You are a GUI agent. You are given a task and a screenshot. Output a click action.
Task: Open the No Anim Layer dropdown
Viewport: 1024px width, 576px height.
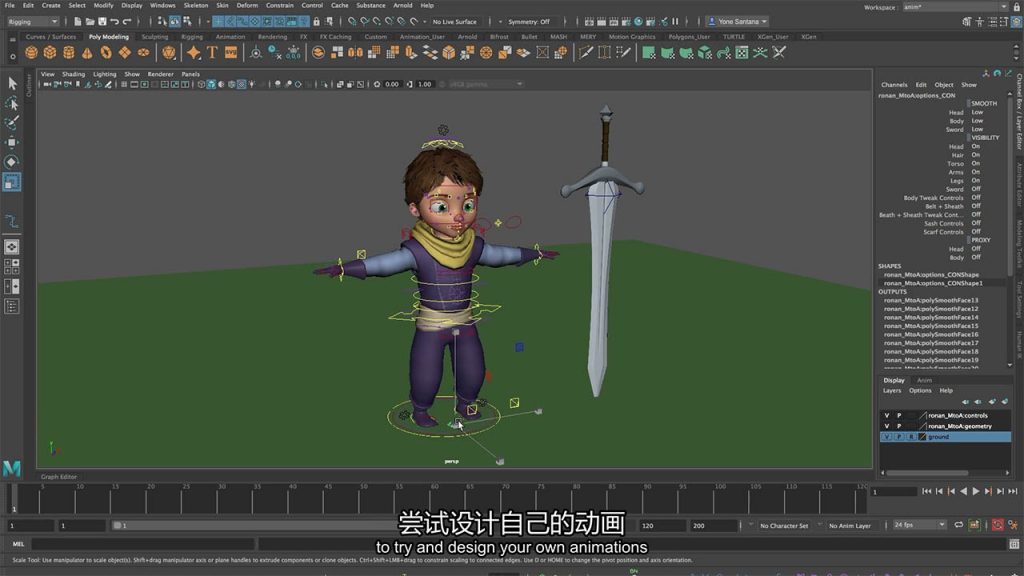point(850,526)
